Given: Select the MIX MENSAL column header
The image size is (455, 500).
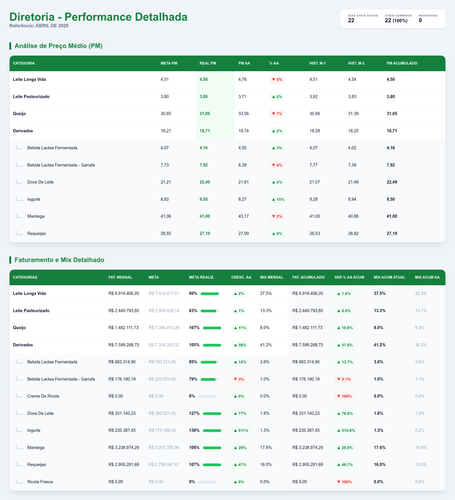Looking at the screenshot, I should [271, 277].
